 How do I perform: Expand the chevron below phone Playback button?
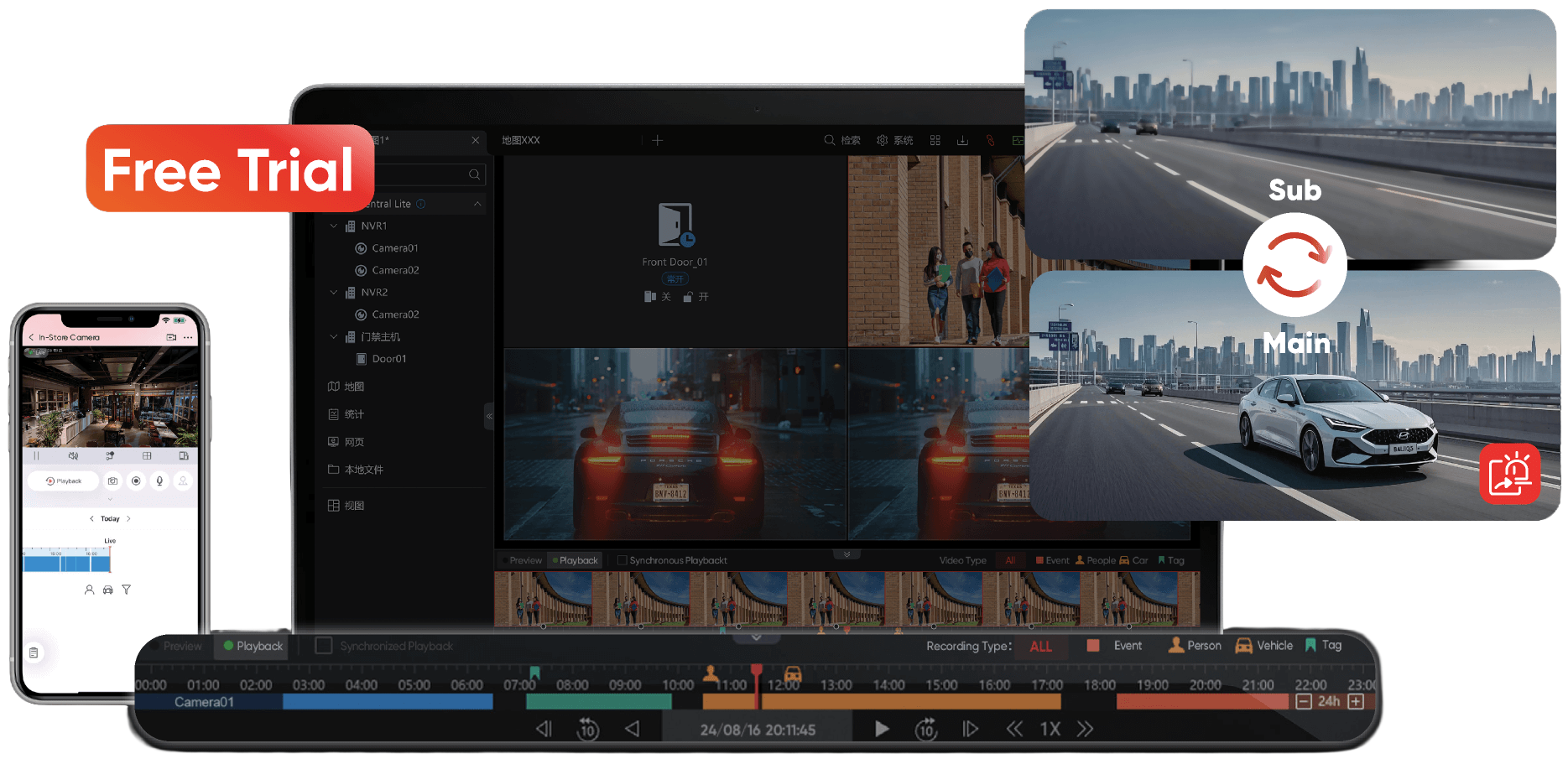110,499
